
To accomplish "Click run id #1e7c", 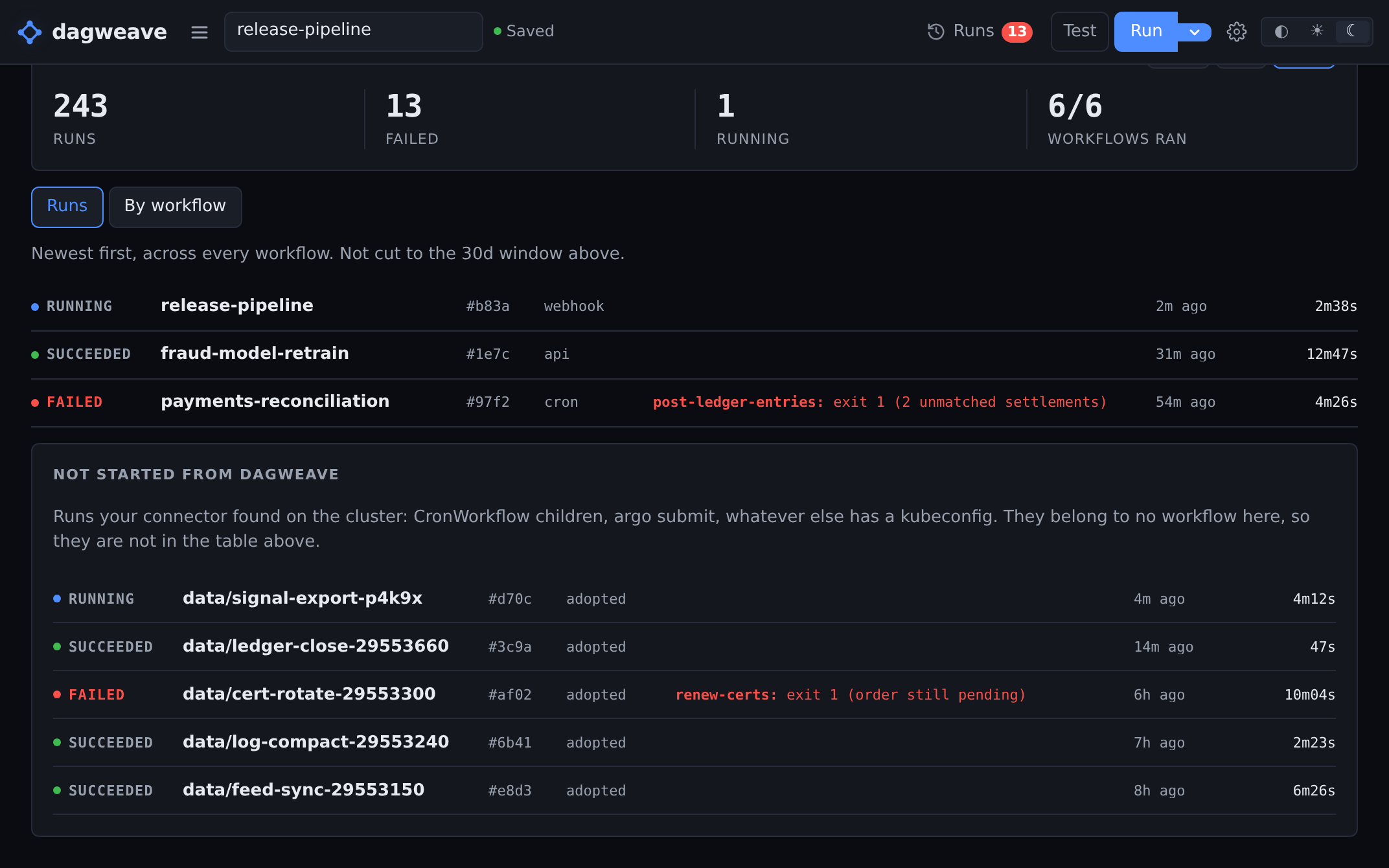I will tap(488, 354).
